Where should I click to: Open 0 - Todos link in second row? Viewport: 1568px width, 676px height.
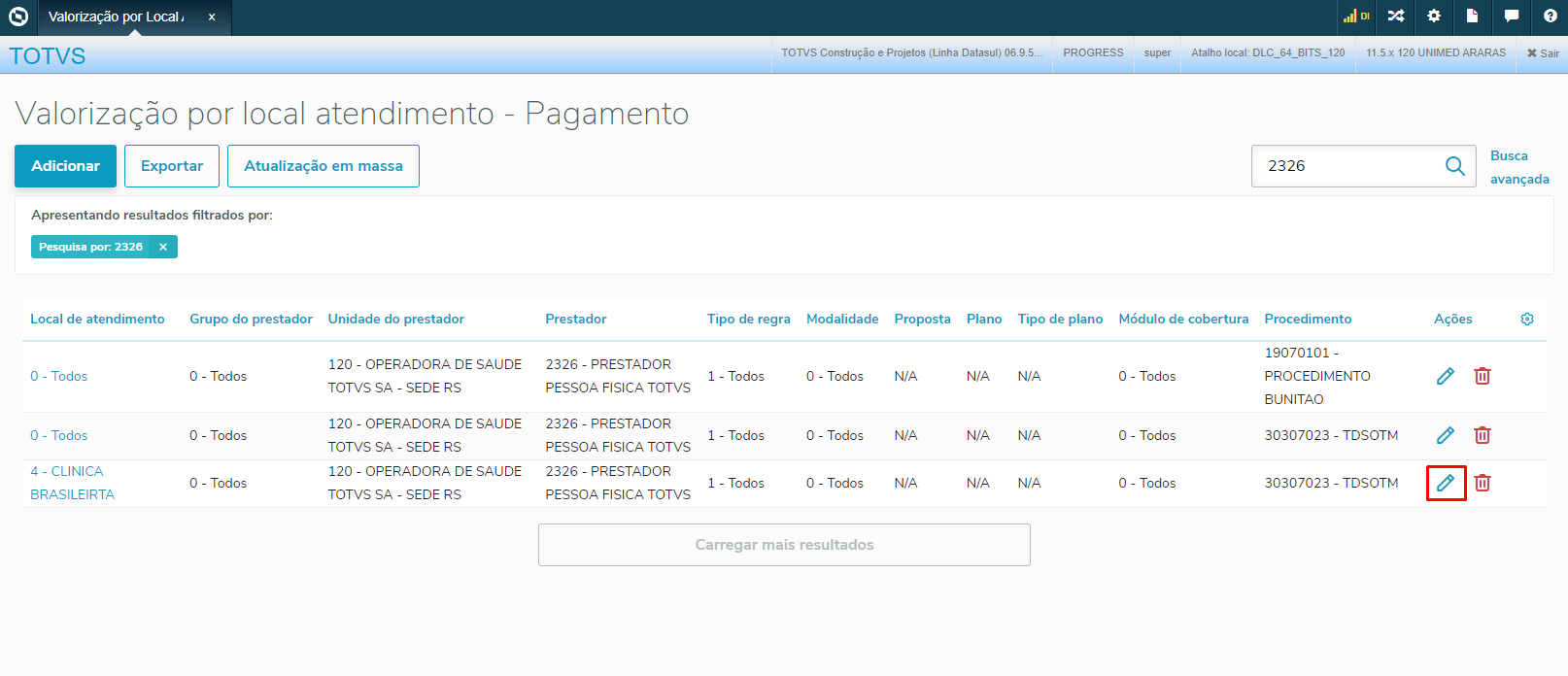58,435
